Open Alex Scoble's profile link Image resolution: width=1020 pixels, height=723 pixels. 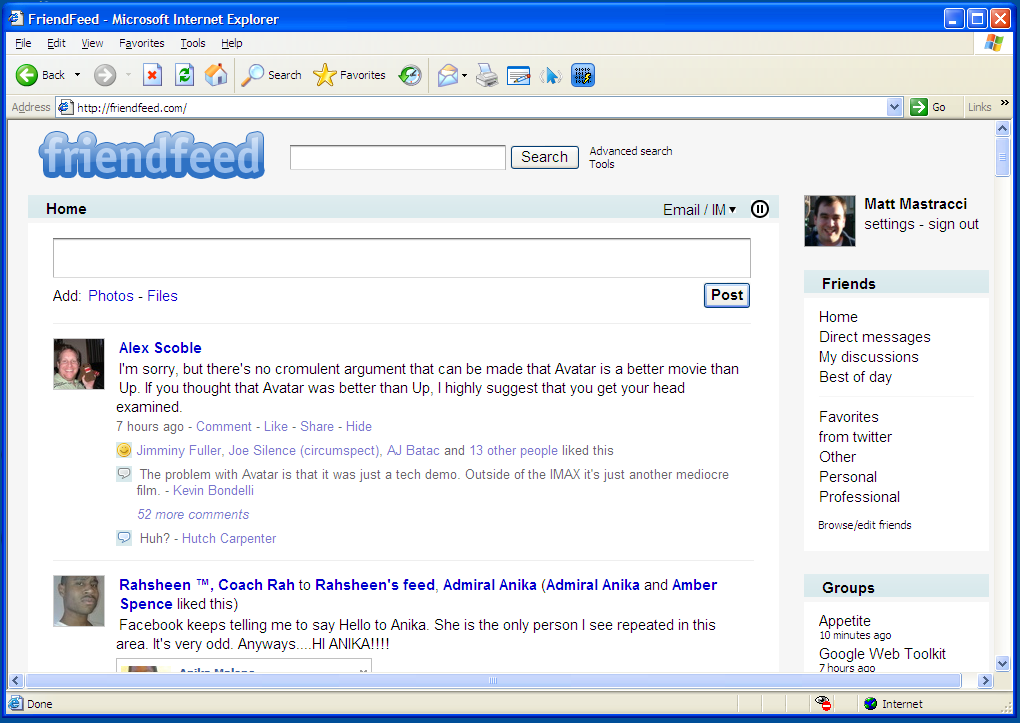click(x=160, y=348)
